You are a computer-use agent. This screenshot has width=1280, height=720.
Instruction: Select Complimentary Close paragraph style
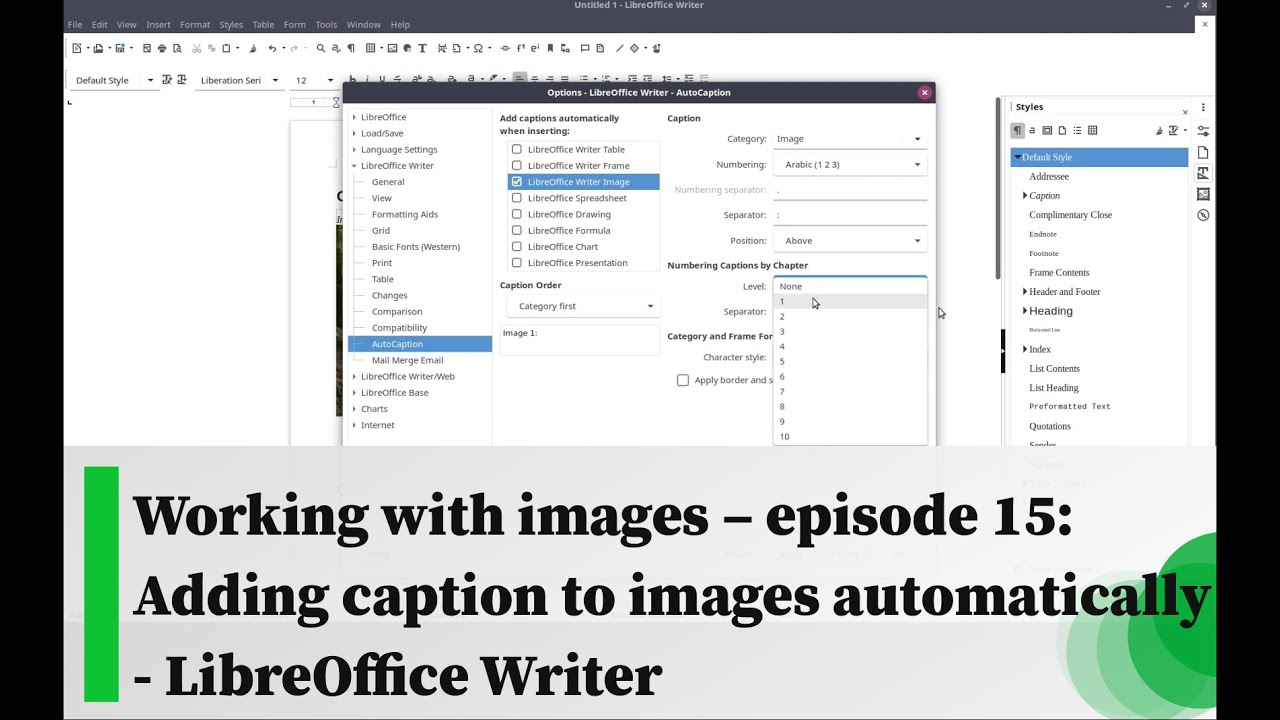click(x=1070, y=215)
